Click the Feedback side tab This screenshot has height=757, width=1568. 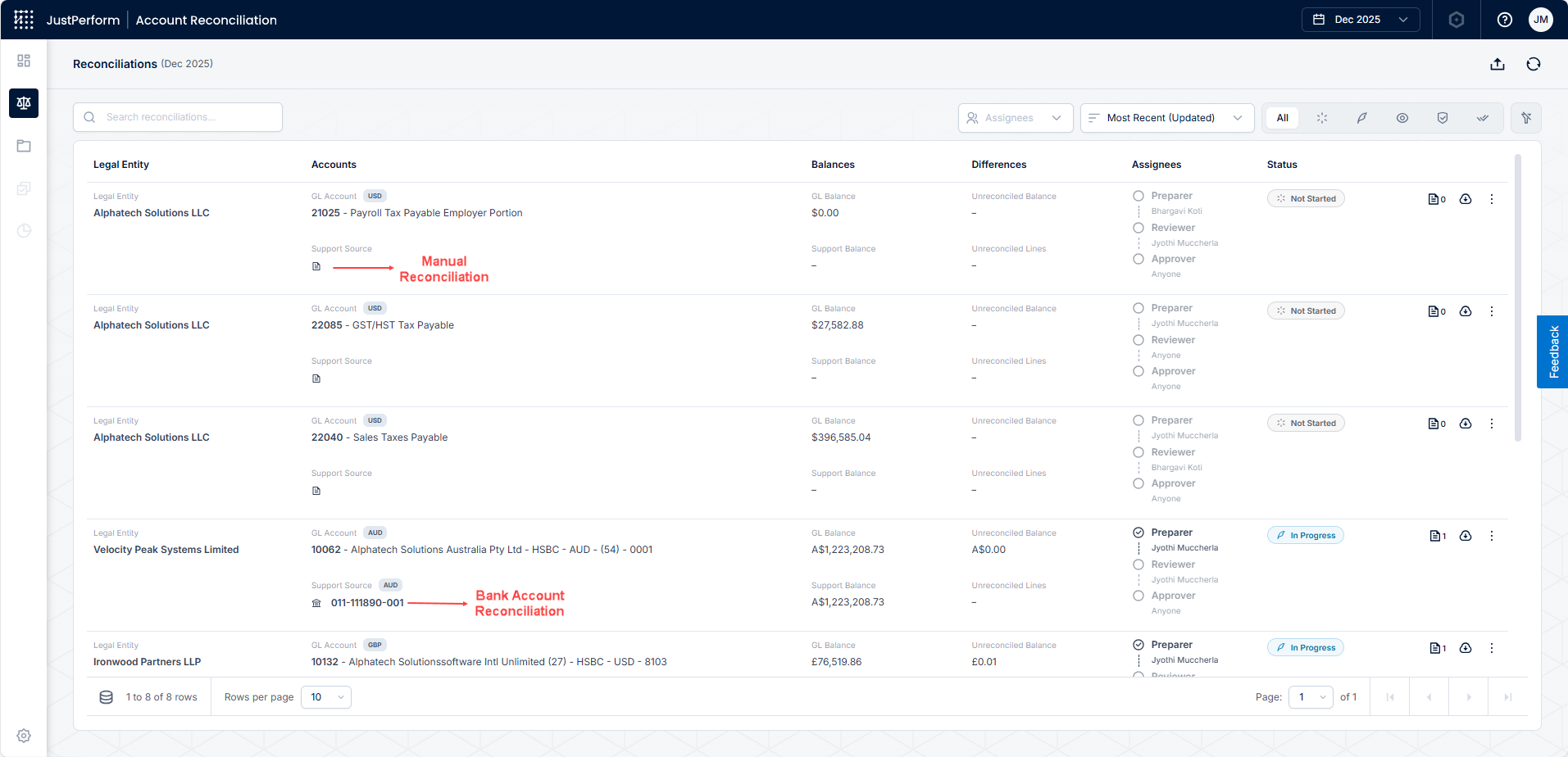pos(1552,351)
